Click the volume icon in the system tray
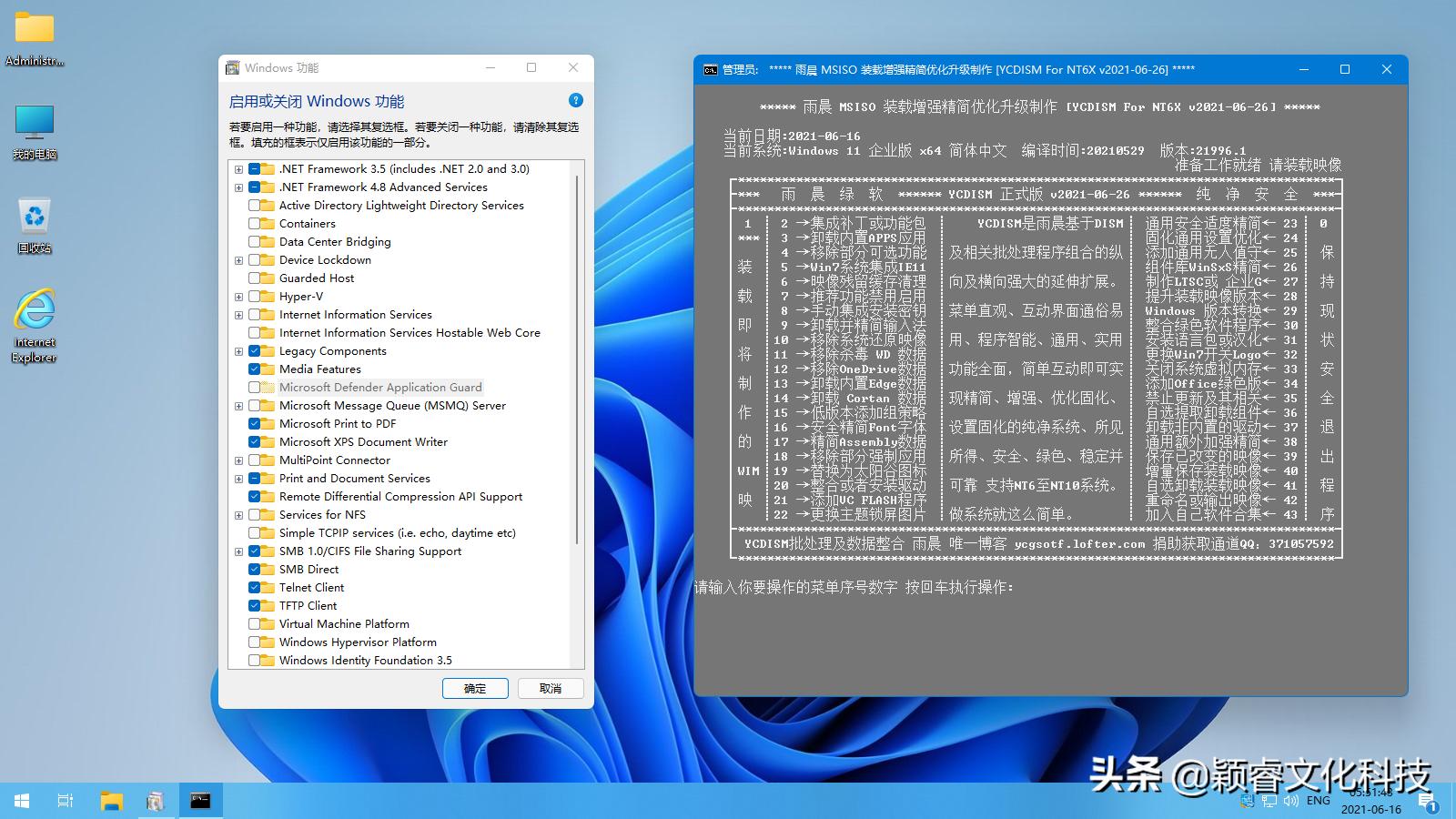Image resolution: width=1456 pixels, height=819 pixels. (1291, 802)
